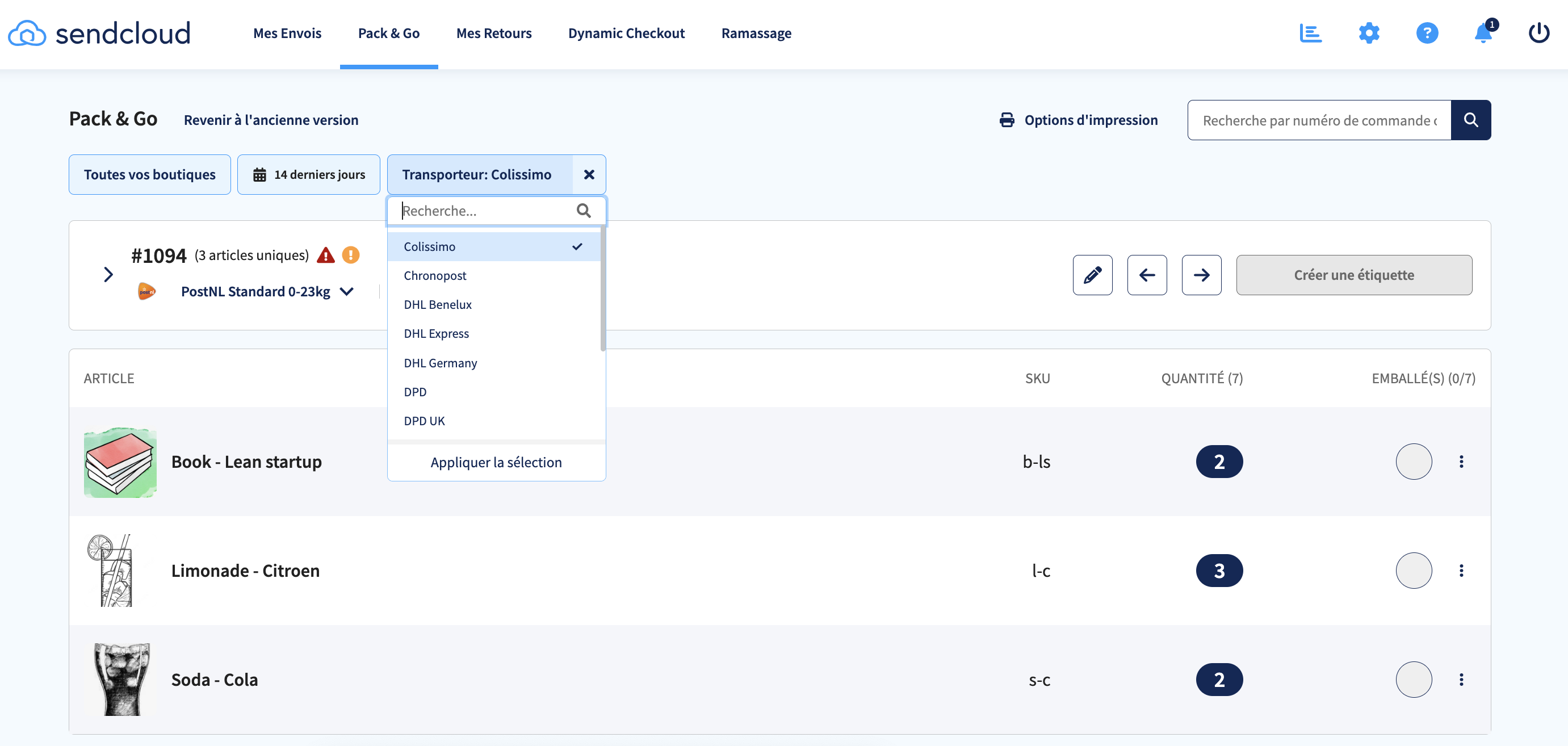
Task: Mark Limonade - Citroen as packed
Action: click(x=1414, y=571)
